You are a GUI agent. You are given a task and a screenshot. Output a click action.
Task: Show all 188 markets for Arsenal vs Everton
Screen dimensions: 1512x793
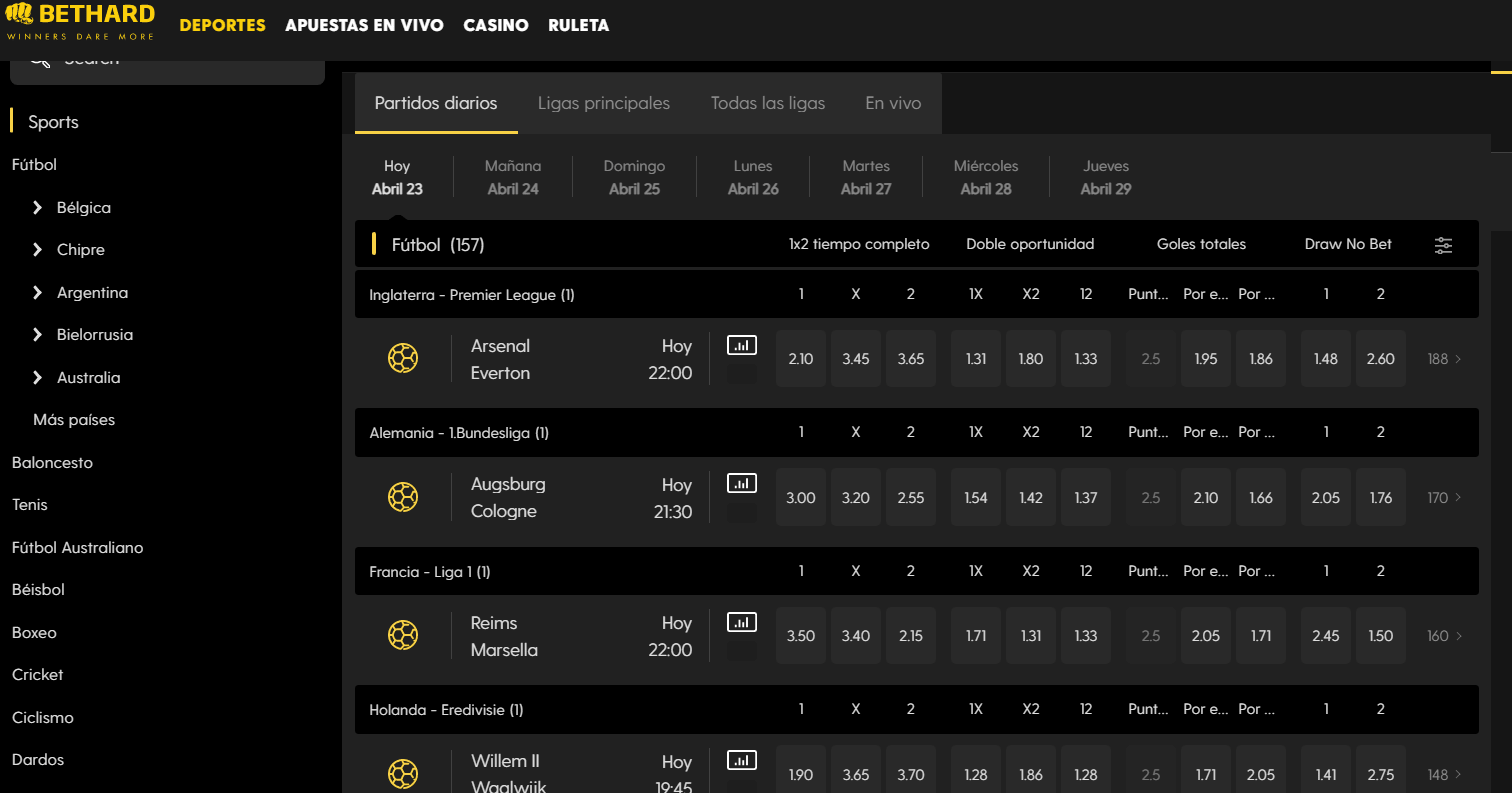coord(1444,359)
